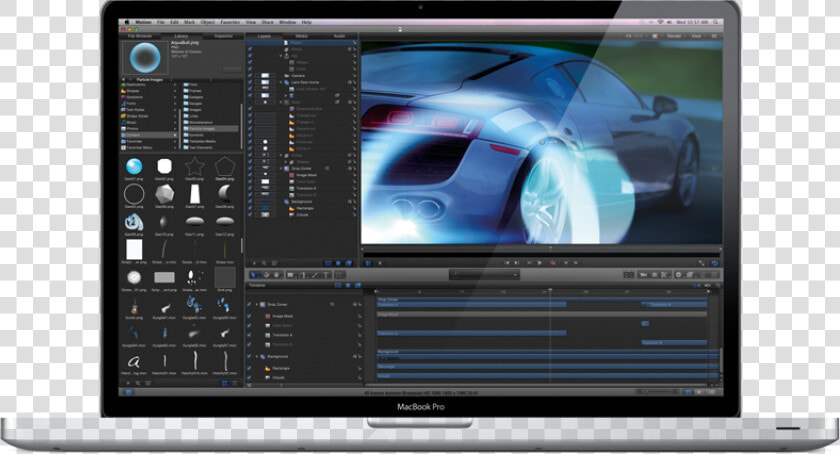Click the search icon below Layers list
840x454 pixels.
coord(264,263)
